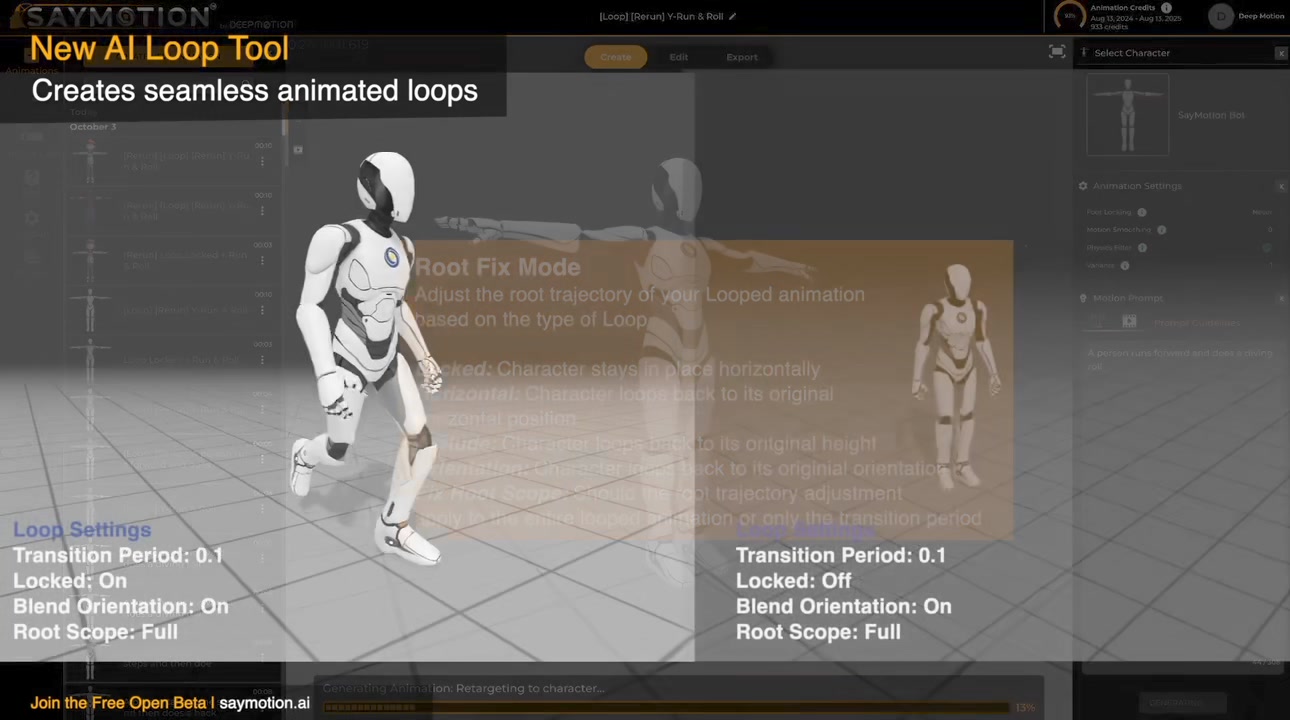This screenshot has height=720, width=1290.
Task: Click the 'SayMotion Bot' character name
Action: pos(1211,115)
